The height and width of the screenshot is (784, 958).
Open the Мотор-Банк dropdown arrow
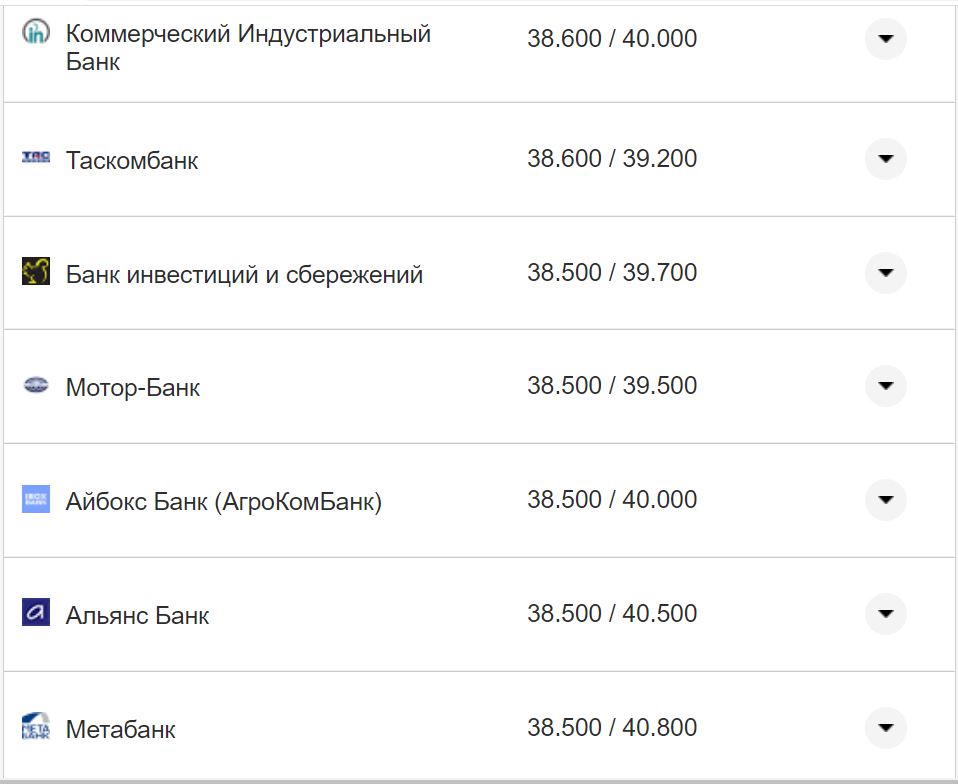coord(885,386)
